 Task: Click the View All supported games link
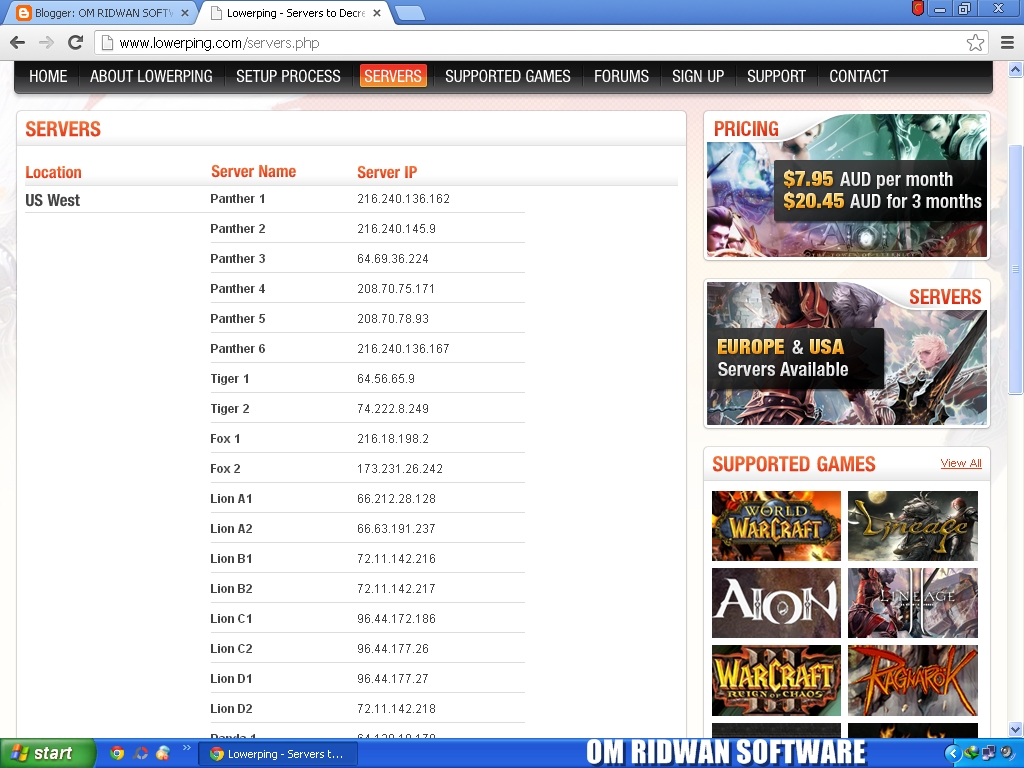pyautogui.click(x=961, y=463)
